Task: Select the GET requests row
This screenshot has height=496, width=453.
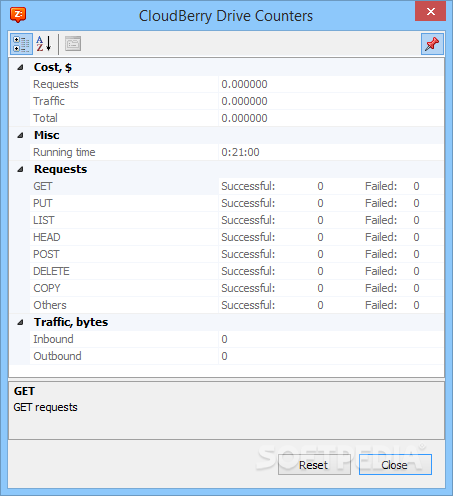Action: [x=237, y=186]
